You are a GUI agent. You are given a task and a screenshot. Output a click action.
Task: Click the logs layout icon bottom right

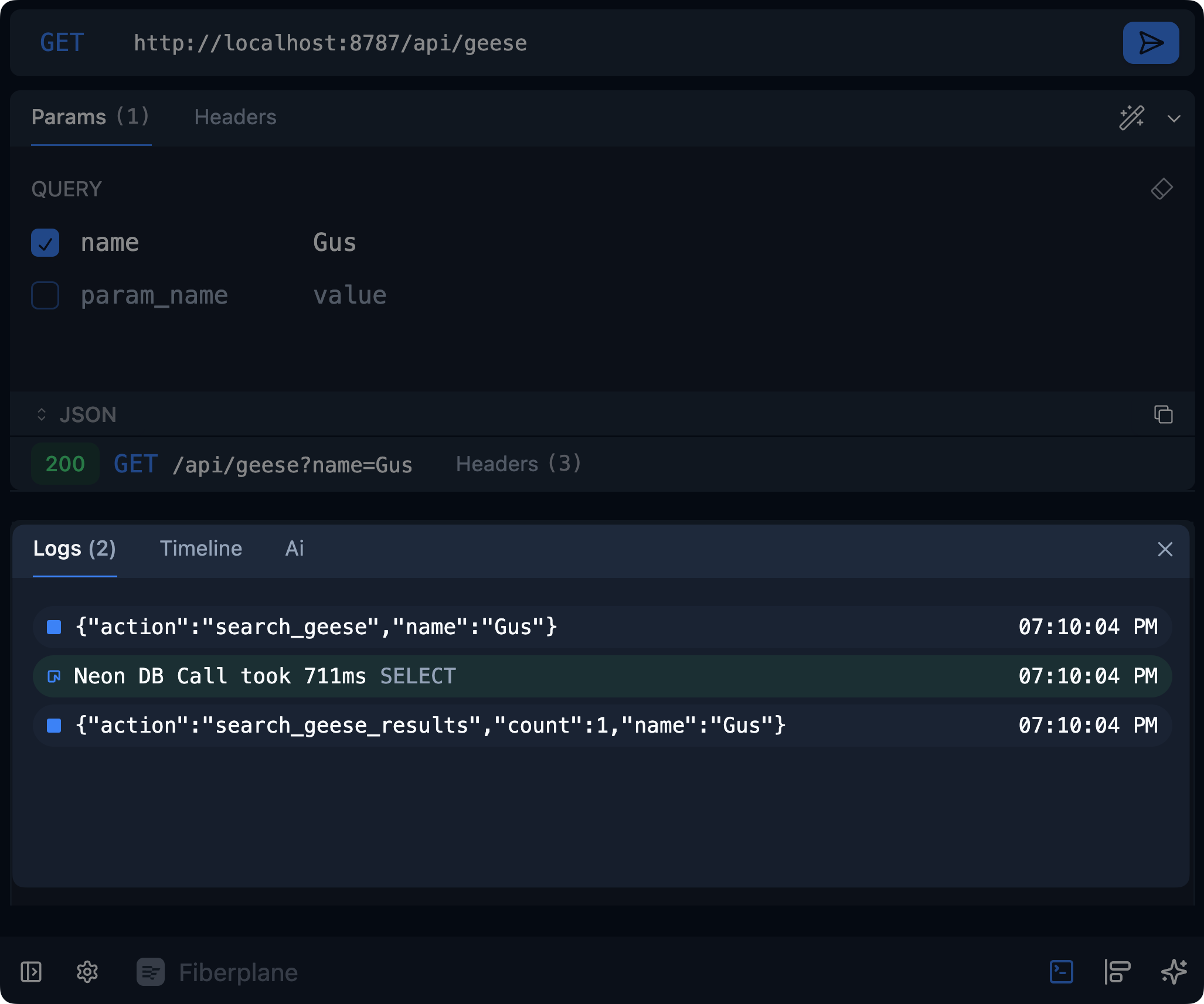pyautogui.click(x=1117, y=972)
